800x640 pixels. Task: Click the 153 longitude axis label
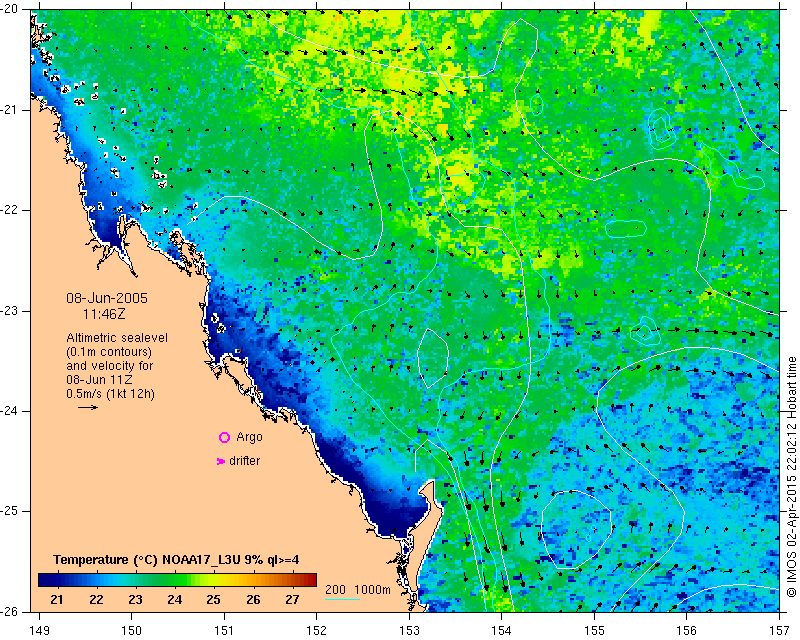409,631
